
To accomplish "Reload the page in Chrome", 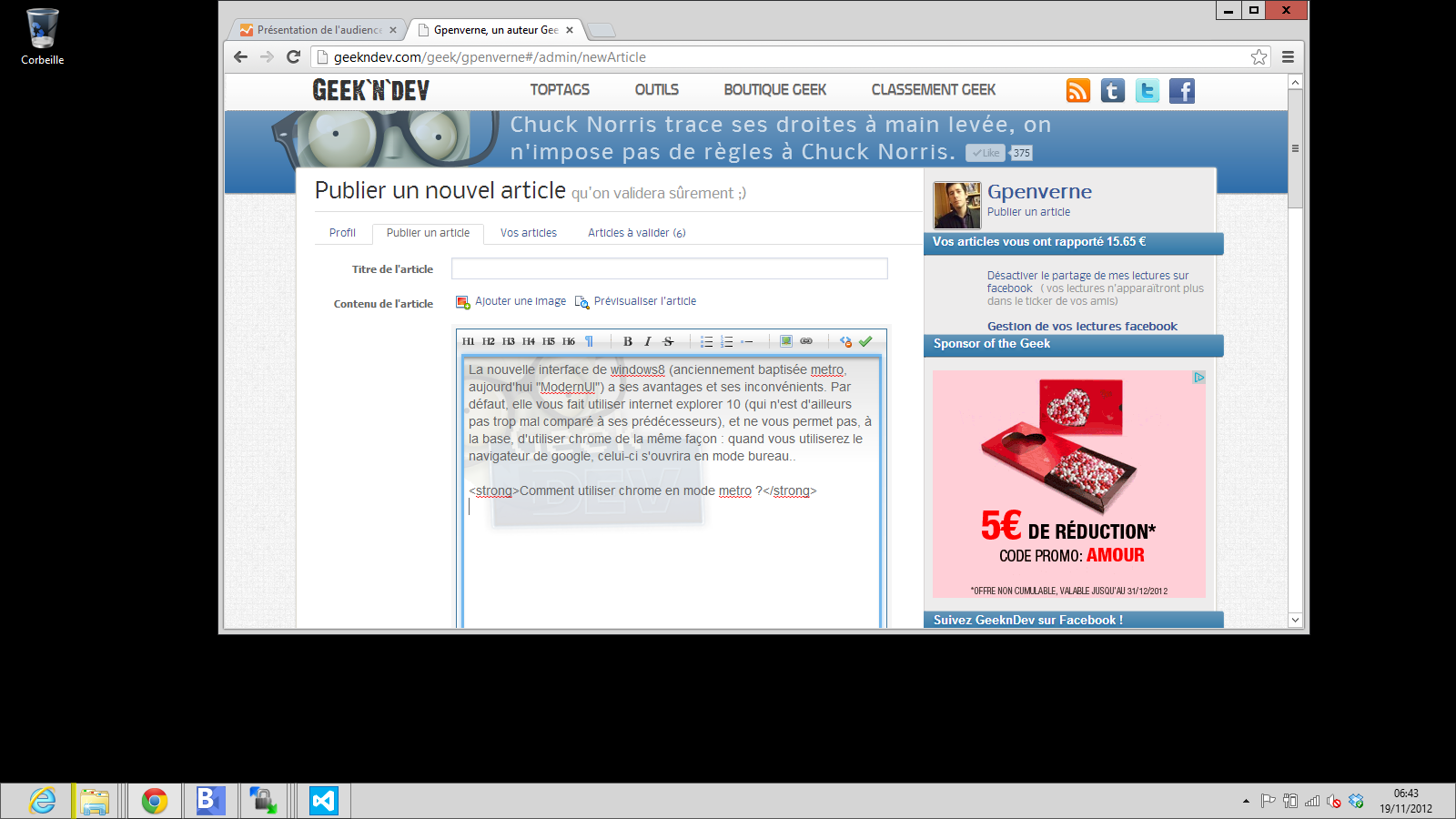I will coord(293,56).
